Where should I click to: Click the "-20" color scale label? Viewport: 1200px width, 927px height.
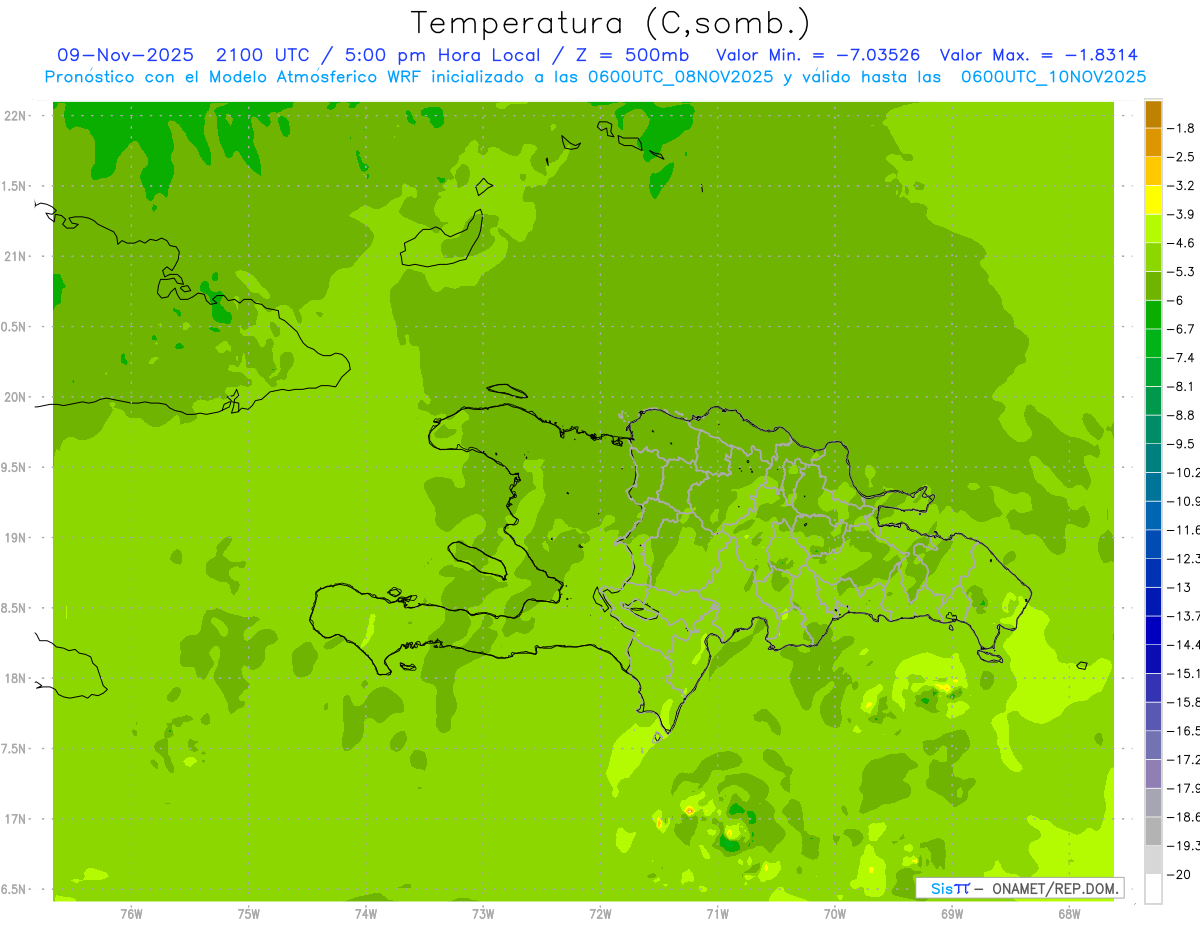pos(1179,874)
